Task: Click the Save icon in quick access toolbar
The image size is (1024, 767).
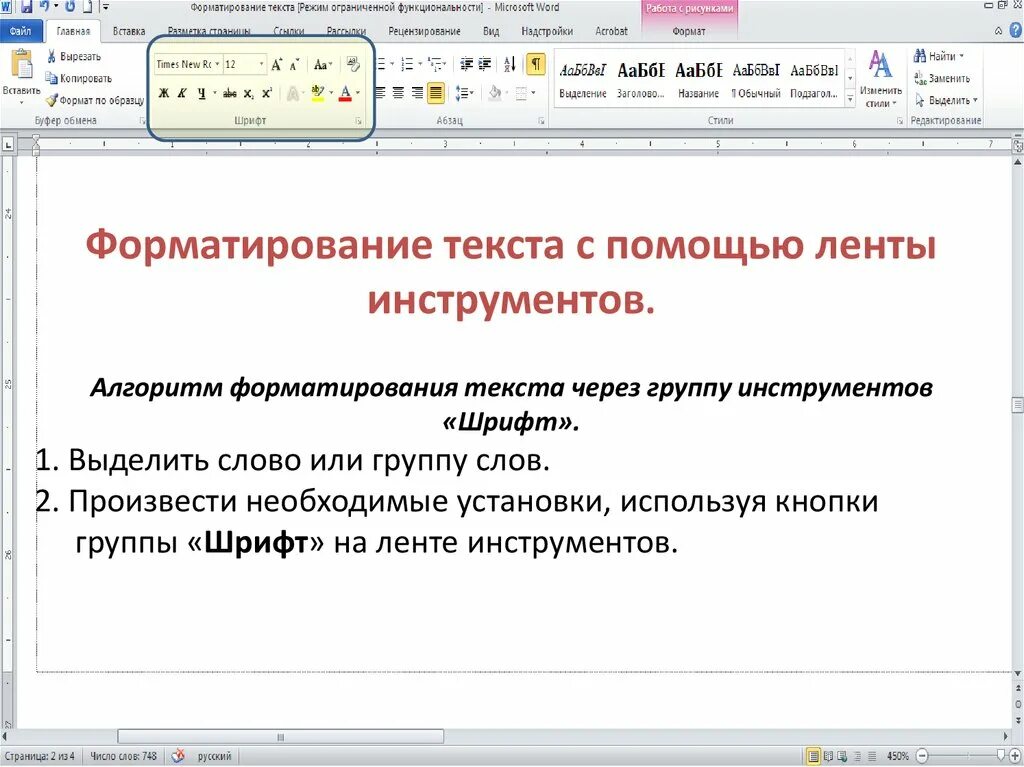Action: coord(27,7)
